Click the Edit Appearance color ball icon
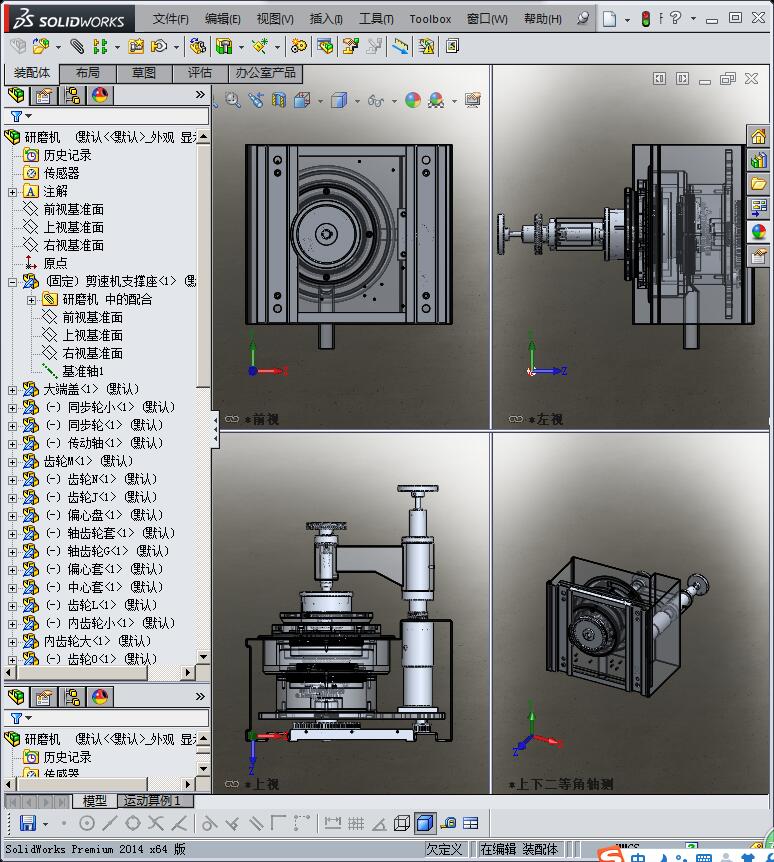Image resolution: width=774 pixels, height=862 pixels. click(x=413, y=100)
